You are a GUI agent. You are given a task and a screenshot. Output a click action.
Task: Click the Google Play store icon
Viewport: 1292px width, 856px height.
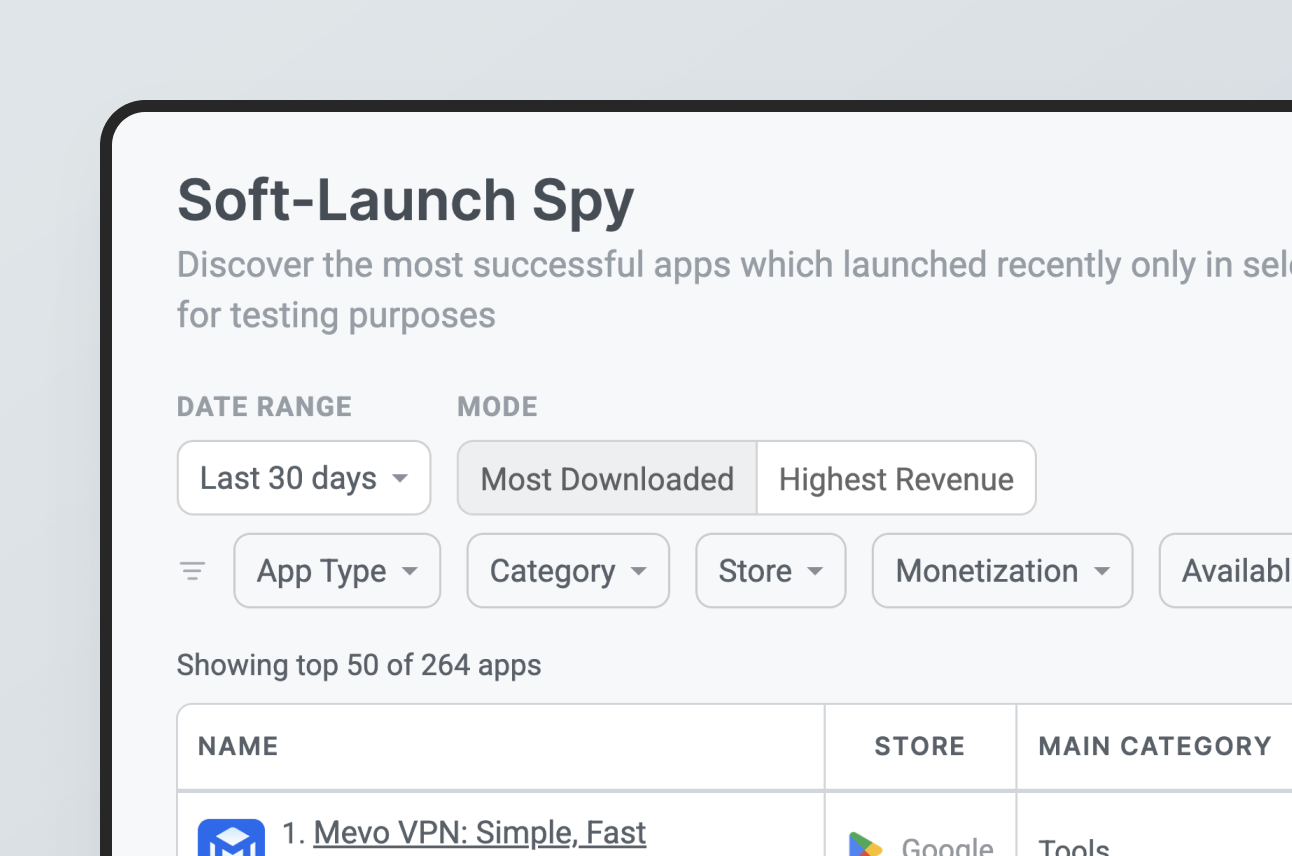point(866,844)
